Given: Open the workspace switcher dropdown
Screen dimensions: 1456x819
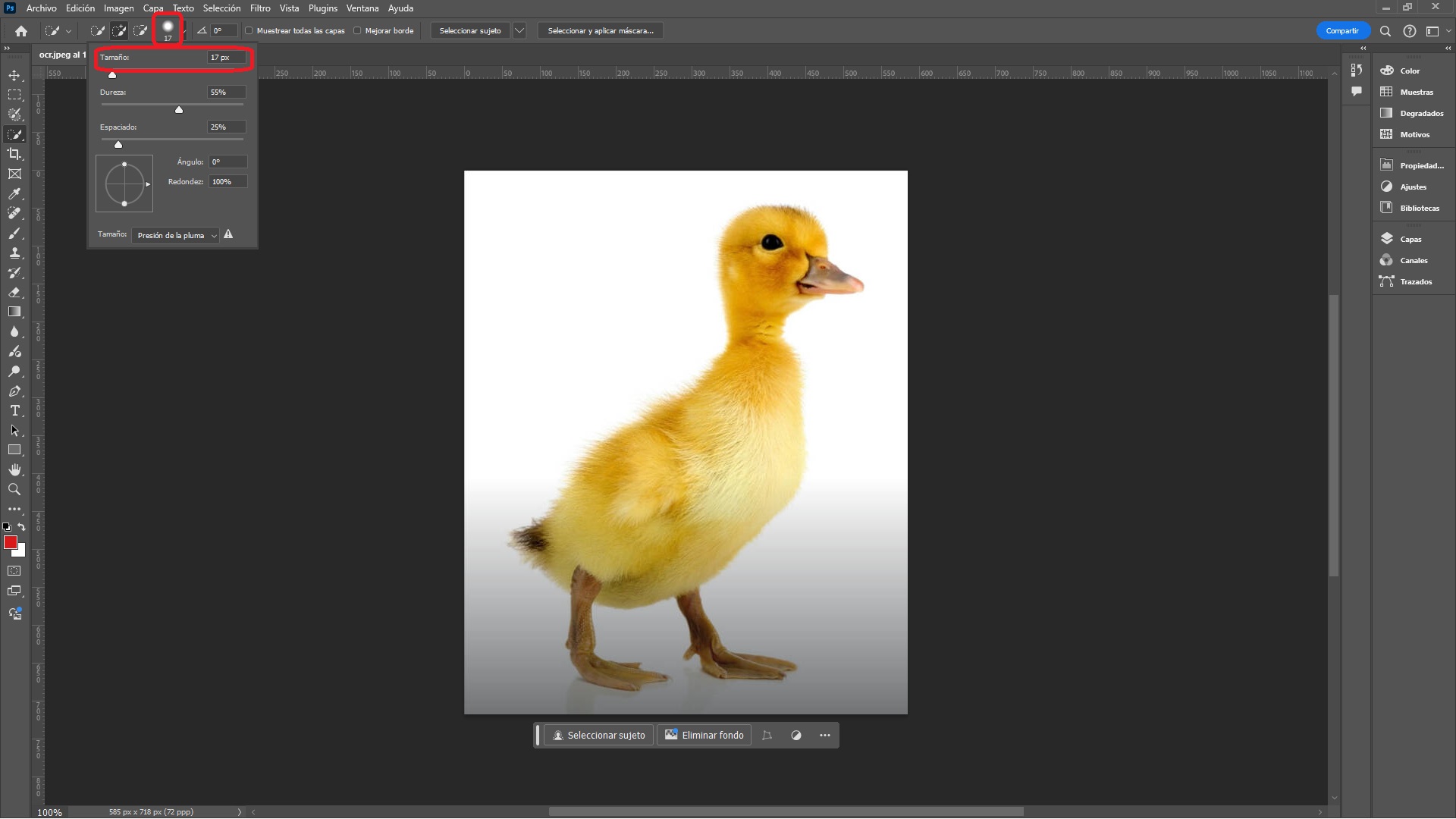Looking at the screenshot, I should [x=1436, y=31].
